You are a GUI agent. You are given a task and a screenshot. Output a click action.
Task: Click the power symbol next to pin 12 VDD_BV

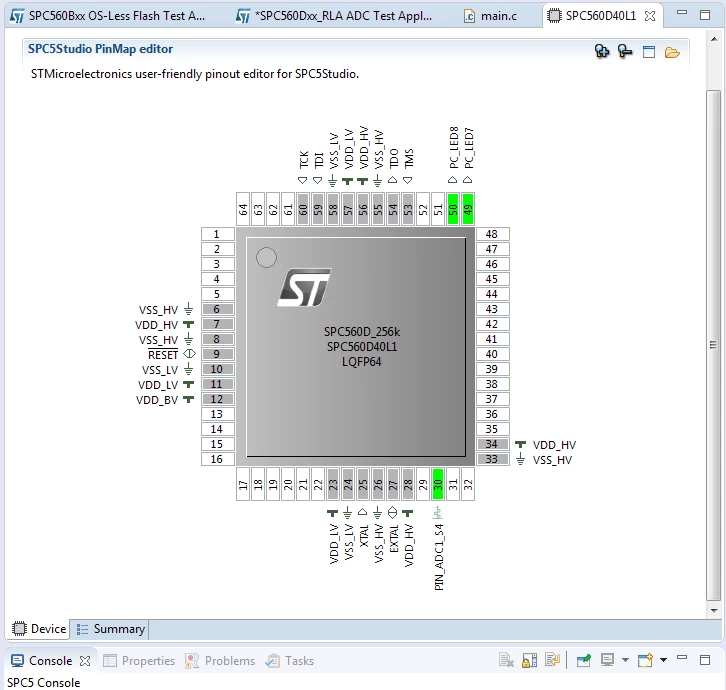pyautogui.click(x=188, y=399)
